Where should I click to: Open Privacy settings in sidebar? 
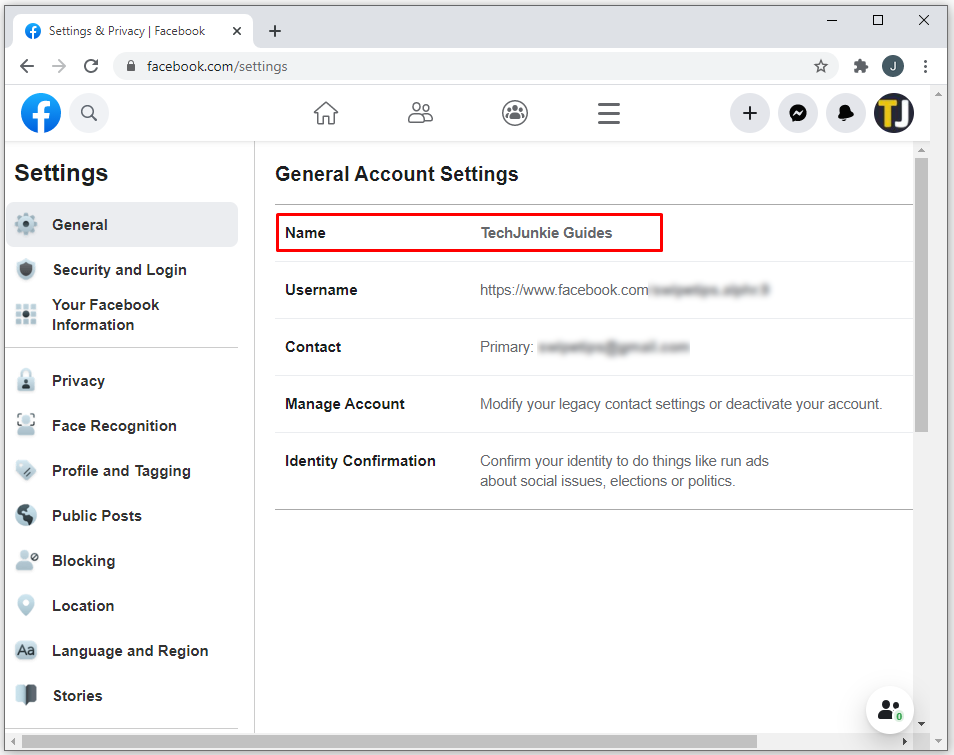click(78, 381)
